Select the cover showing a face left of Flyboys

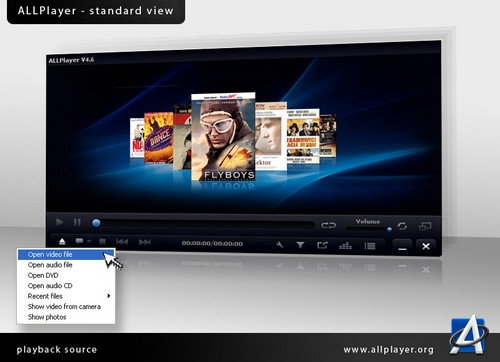click(182, 138)
